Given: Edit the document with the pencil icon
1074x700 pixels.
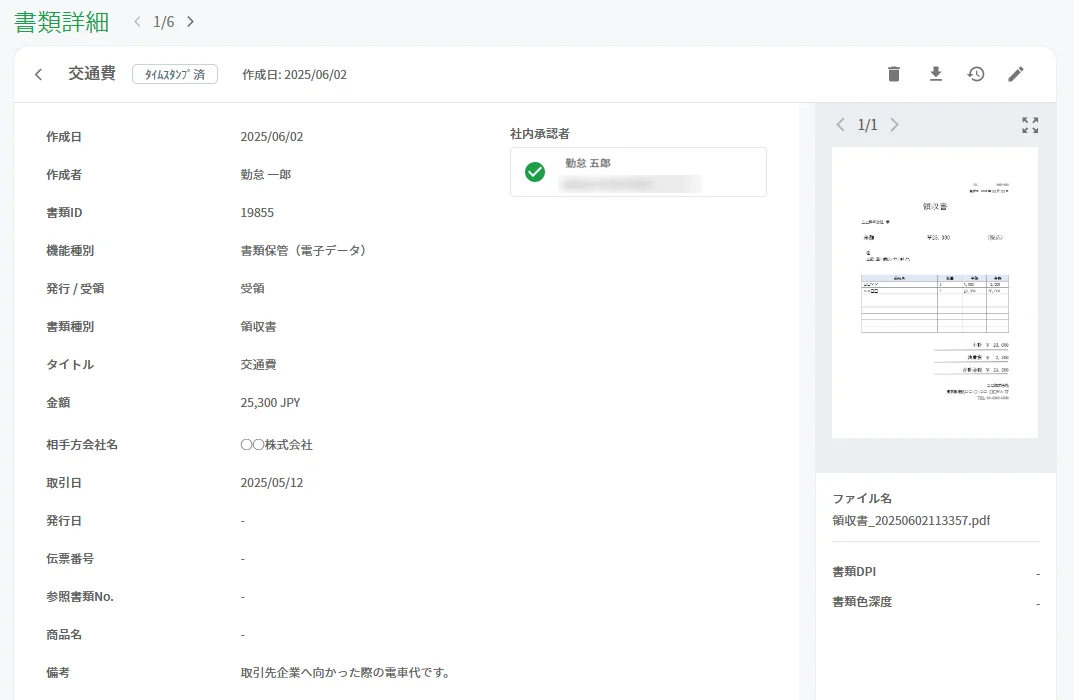Looking at the screenshot, I should pos(1016,74).
